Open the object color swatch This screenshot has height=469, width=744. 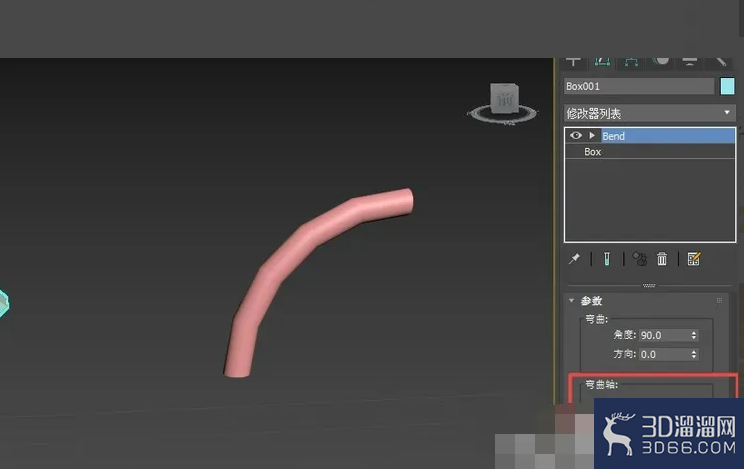(727, 86)
